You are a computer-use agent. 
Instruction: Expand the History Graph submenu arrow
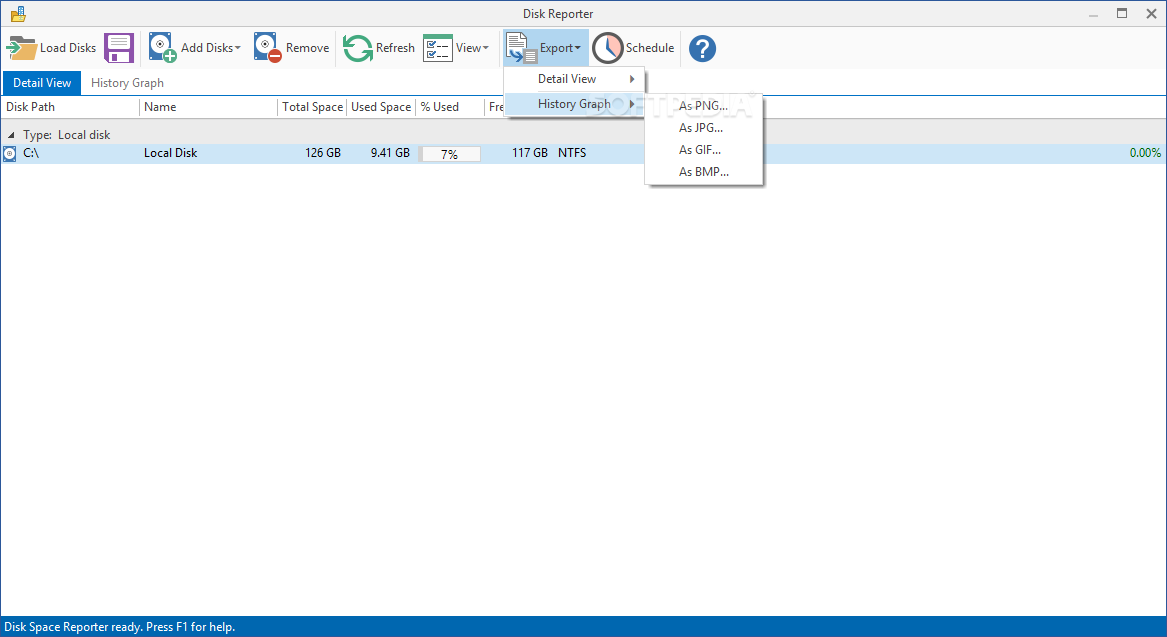[x=632, y=104]
